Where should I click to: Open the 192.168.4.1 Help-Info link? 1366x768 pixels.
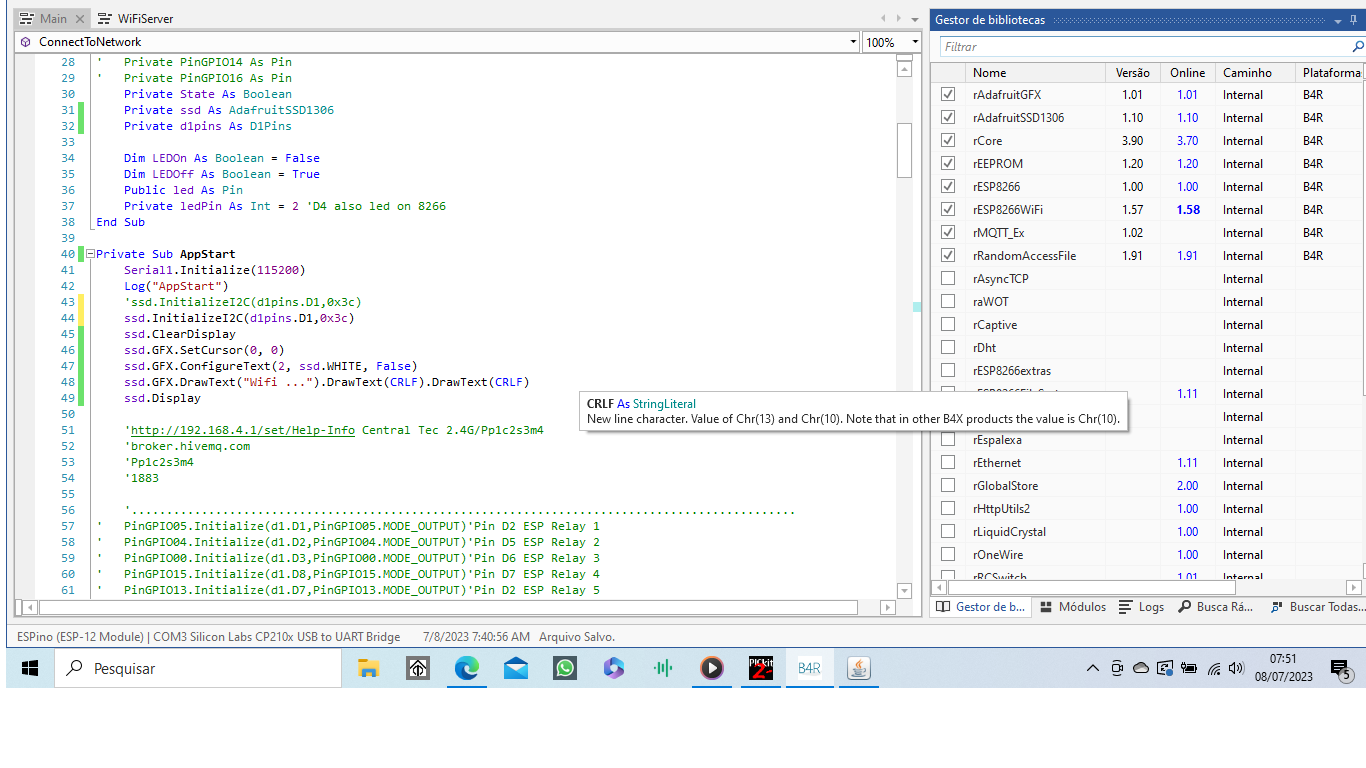tap(242, 430)
